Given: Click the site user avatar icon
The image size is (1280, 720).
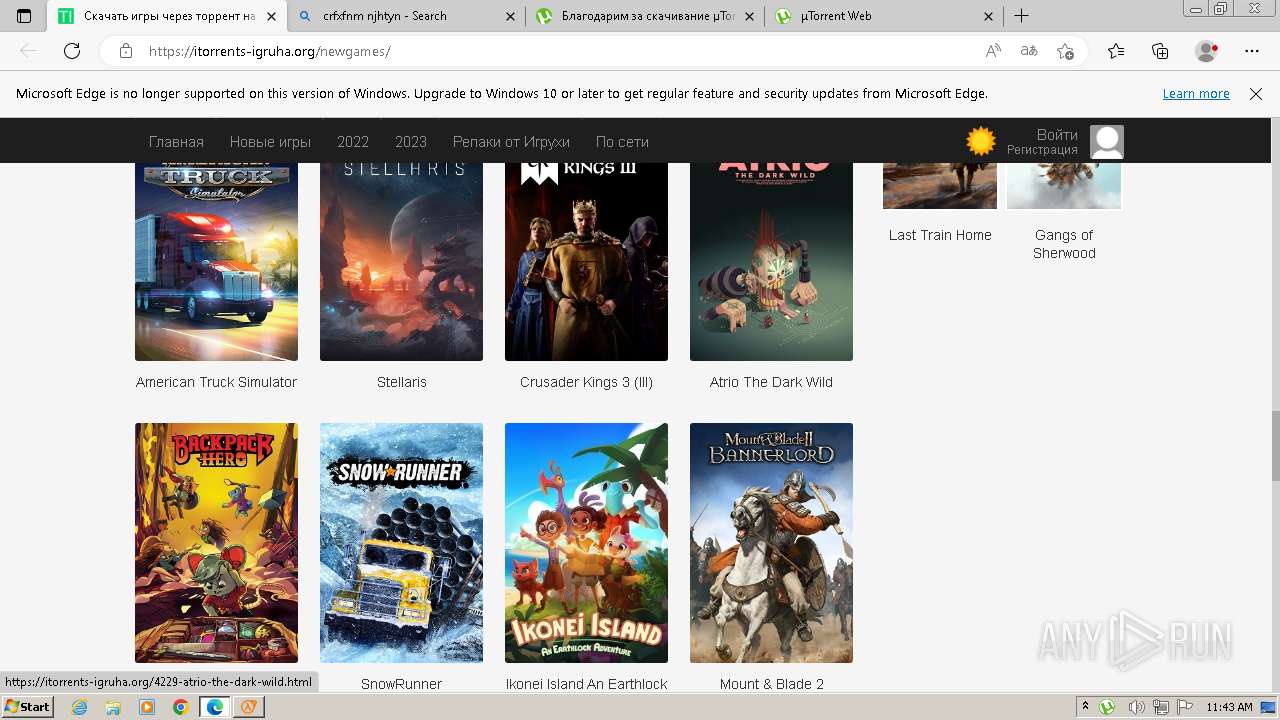Looking at the screenshot, I should pos(1107,142).
